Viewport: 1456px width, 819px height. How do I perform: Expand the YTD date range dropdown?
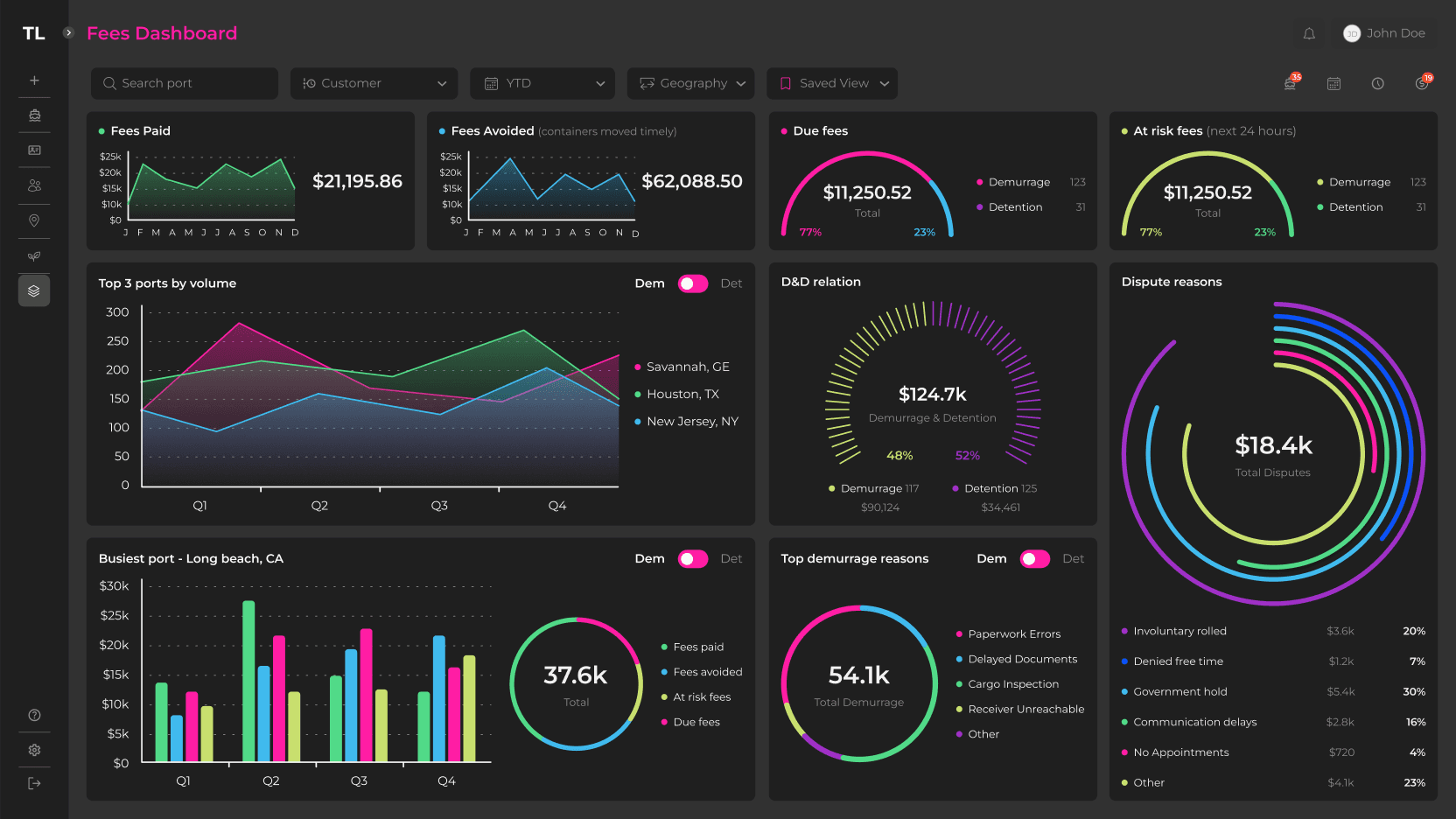click(545, 83)
